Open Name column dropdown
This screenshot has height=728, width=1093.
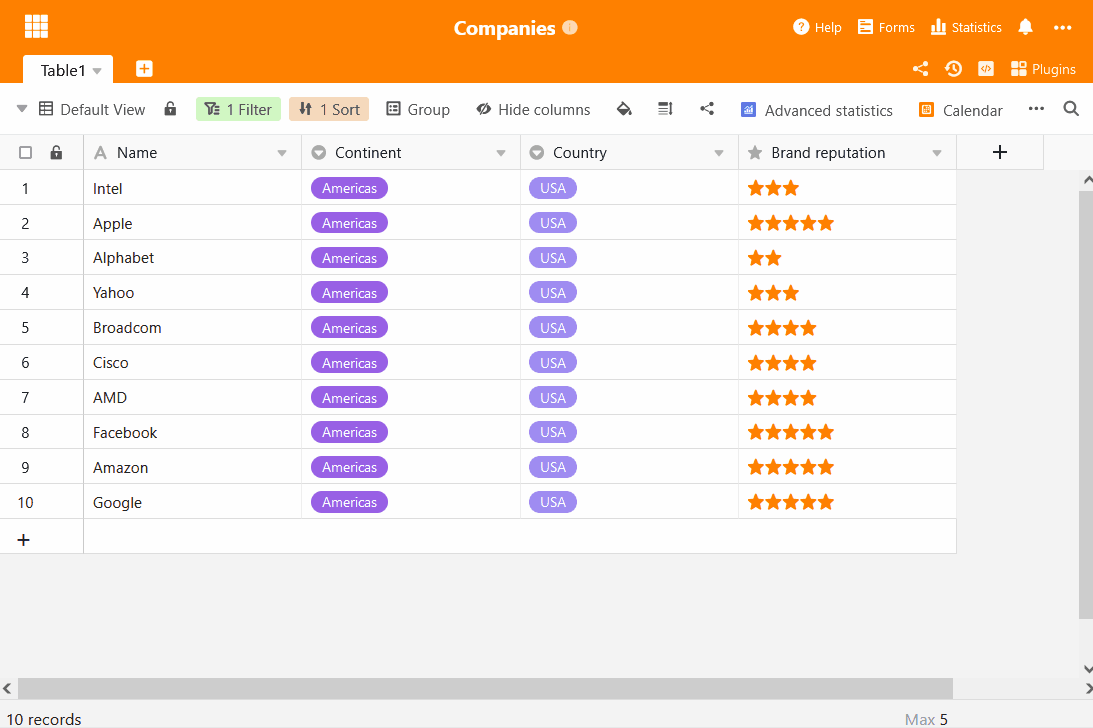[x=282, y=153]
